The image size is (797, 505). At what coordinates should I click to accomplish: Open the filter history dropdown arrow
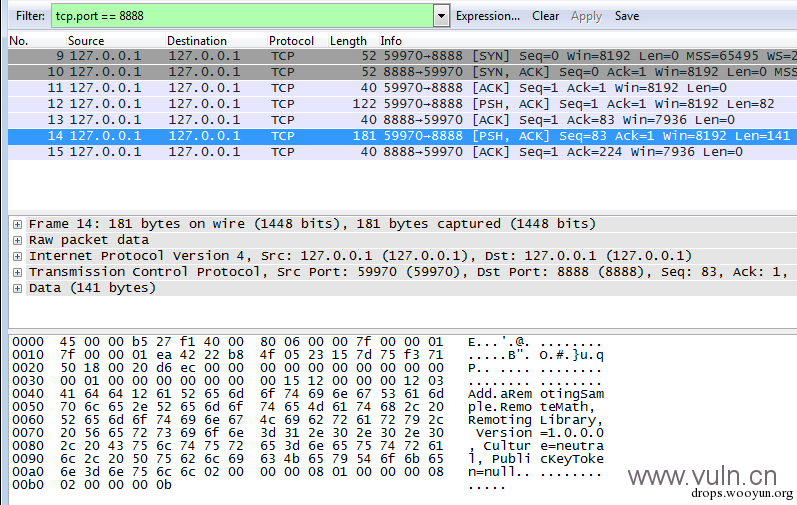tap(441, 16)
